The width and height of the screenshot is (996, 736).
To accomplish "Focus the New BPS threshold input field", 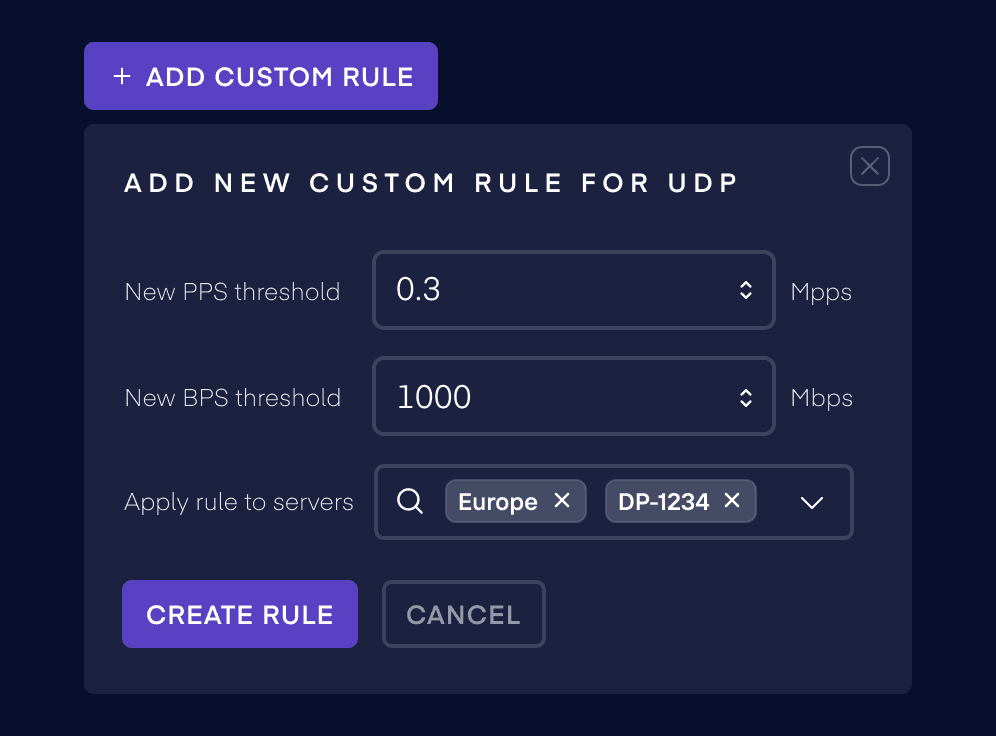I will [x=550, y=397].
